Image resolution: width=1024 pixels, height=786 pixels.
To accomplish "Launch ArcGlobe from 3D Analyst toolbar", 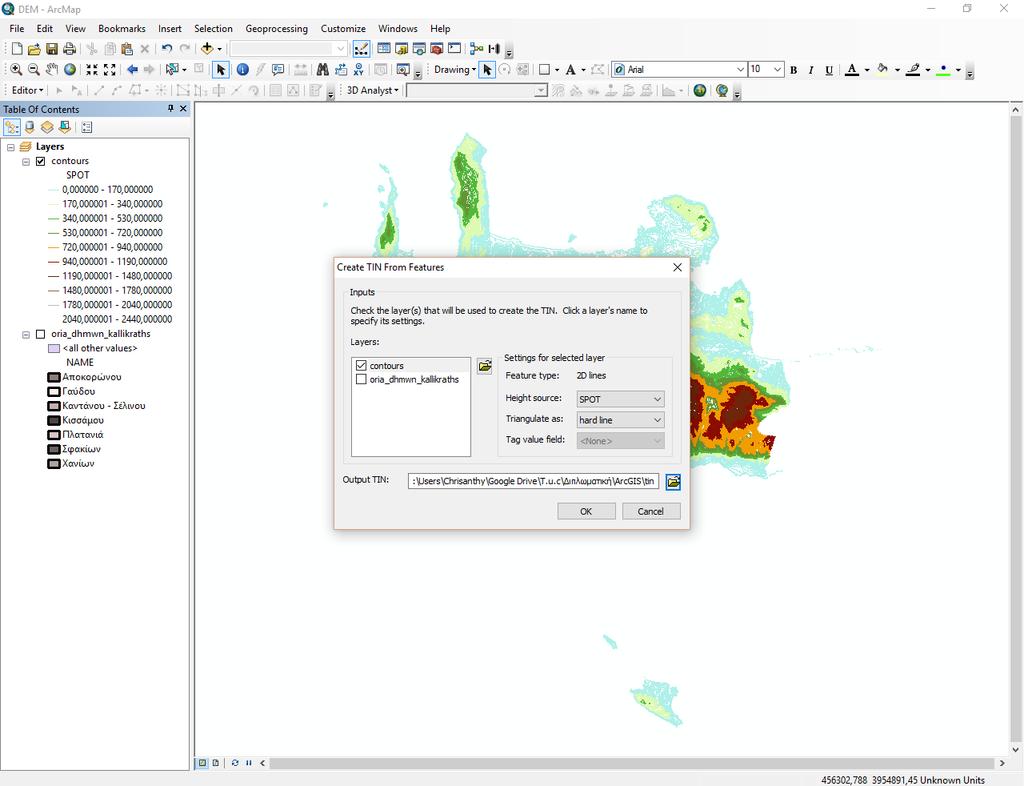I will pos(722,90).
